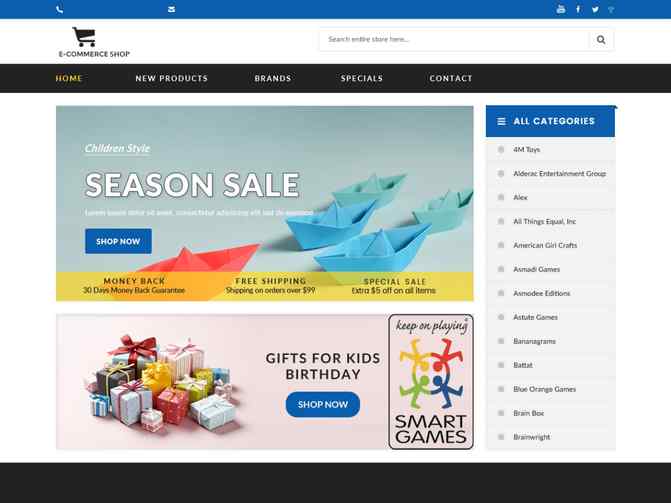
Task: Open the New Products menu
Action: (x=172, y=78)
